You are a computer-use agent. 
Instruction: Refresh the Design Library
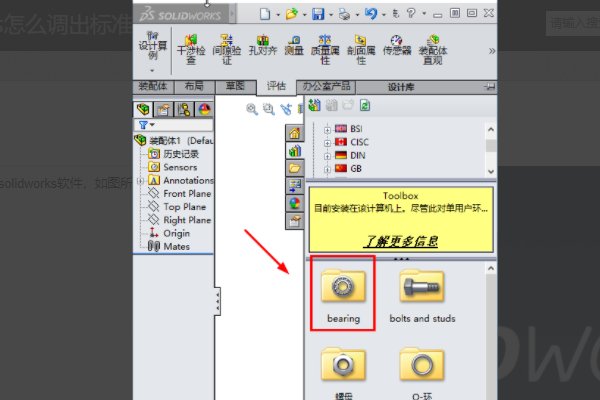click(x=365, y=105)
